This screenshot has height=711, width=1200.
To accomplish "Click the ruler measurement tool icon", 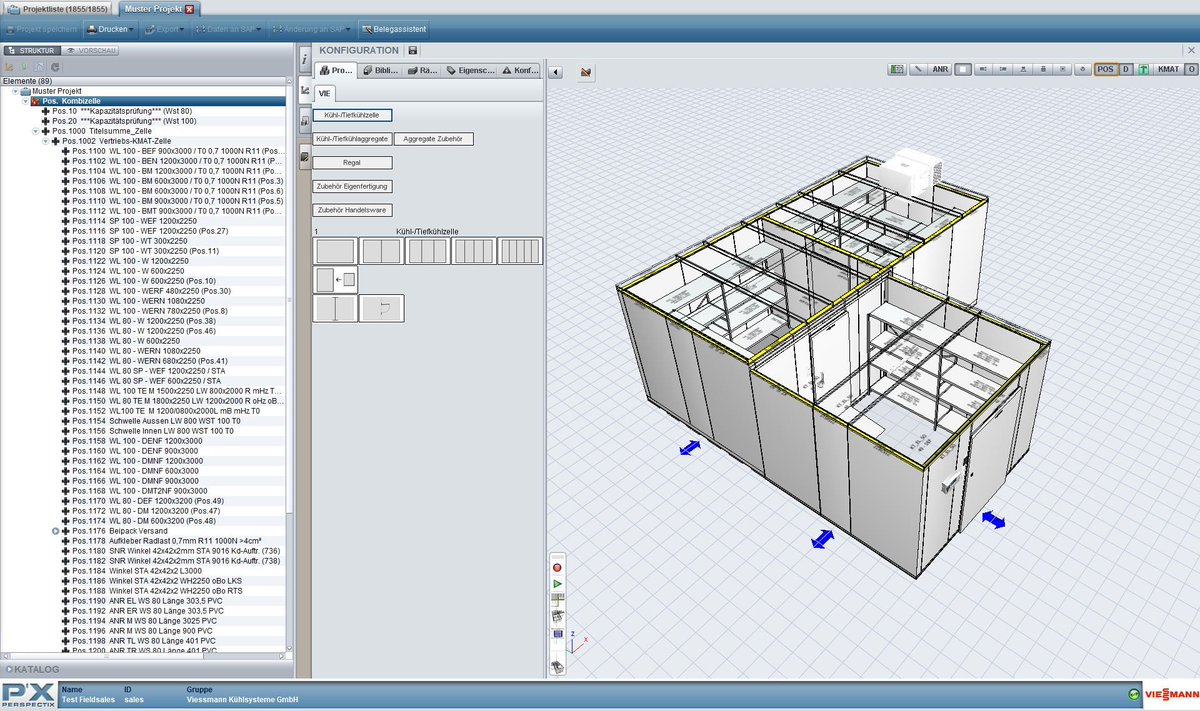I will point(918,70).
